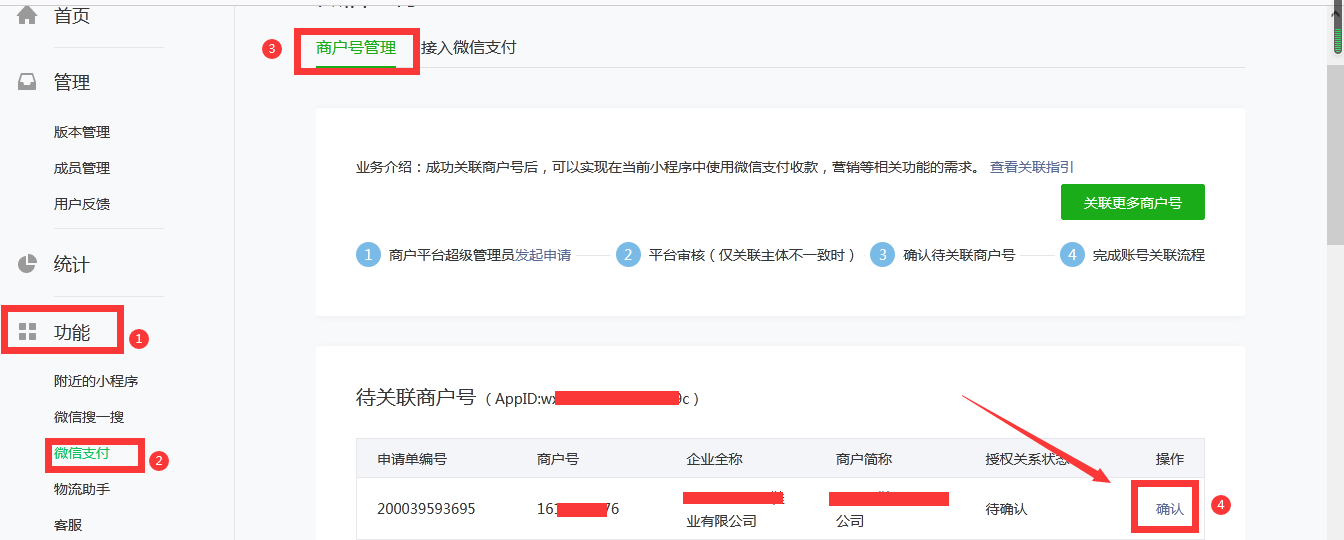Viewport: 1344px width, 540px height.
Task: Click the Statistics (统计) pie chart icon
Action: [27, 264]
